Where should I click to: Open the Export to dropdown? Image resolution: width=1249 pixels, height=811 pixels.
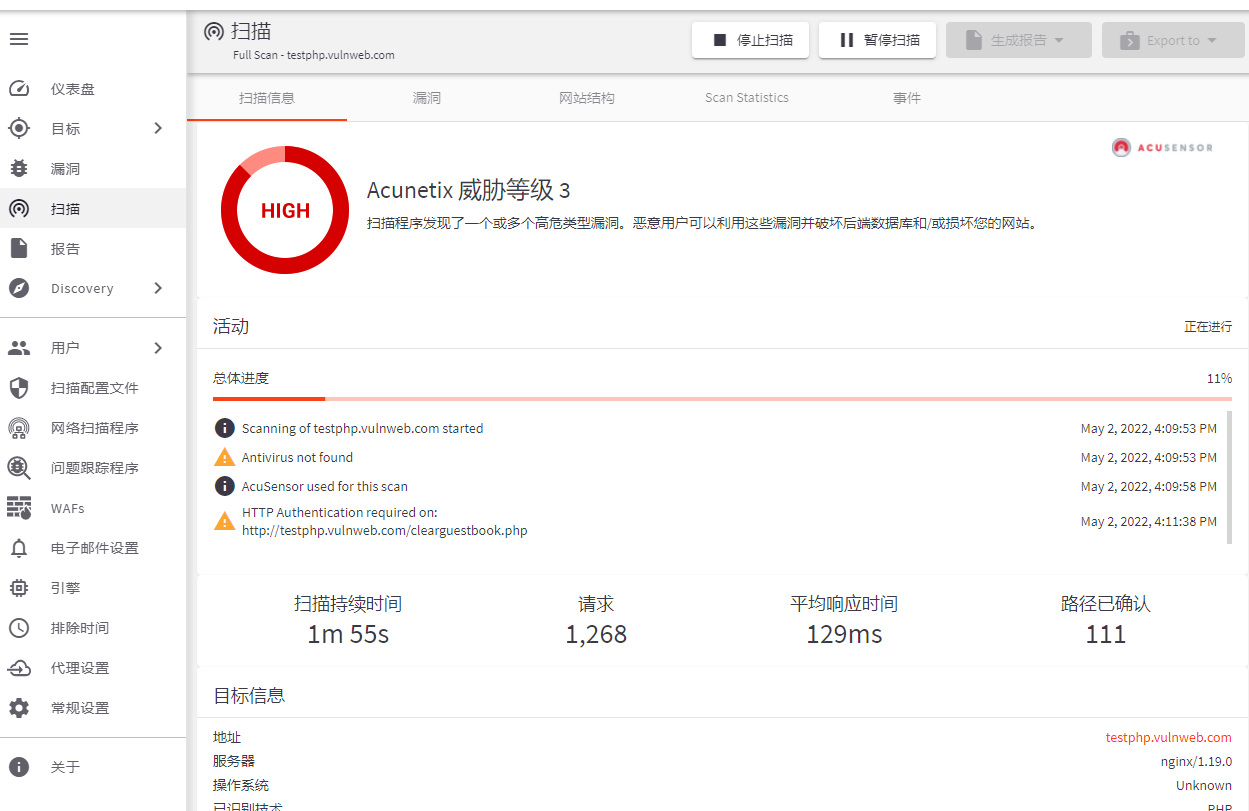[x=1174, y=40]
